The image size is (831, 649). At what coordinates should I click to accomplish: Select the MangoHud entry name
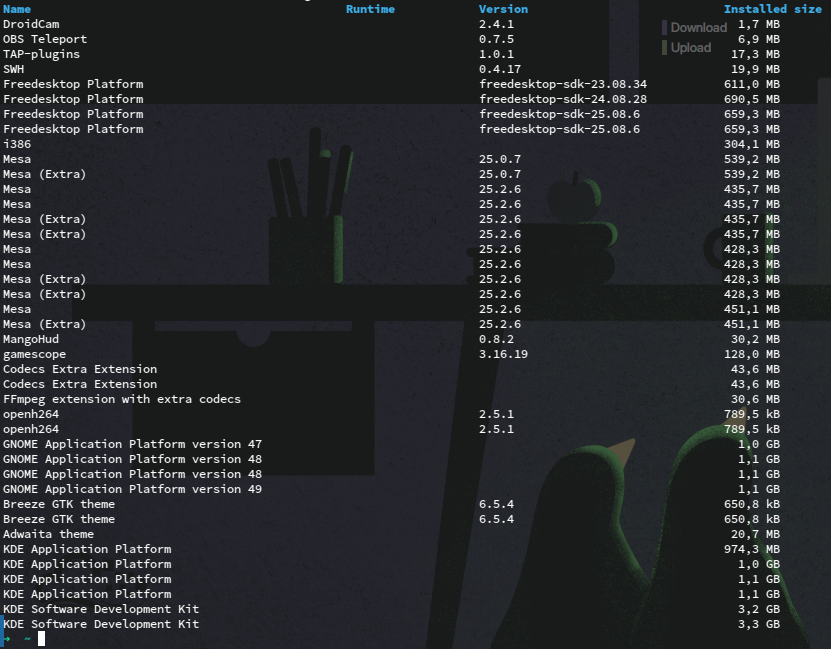31,339
